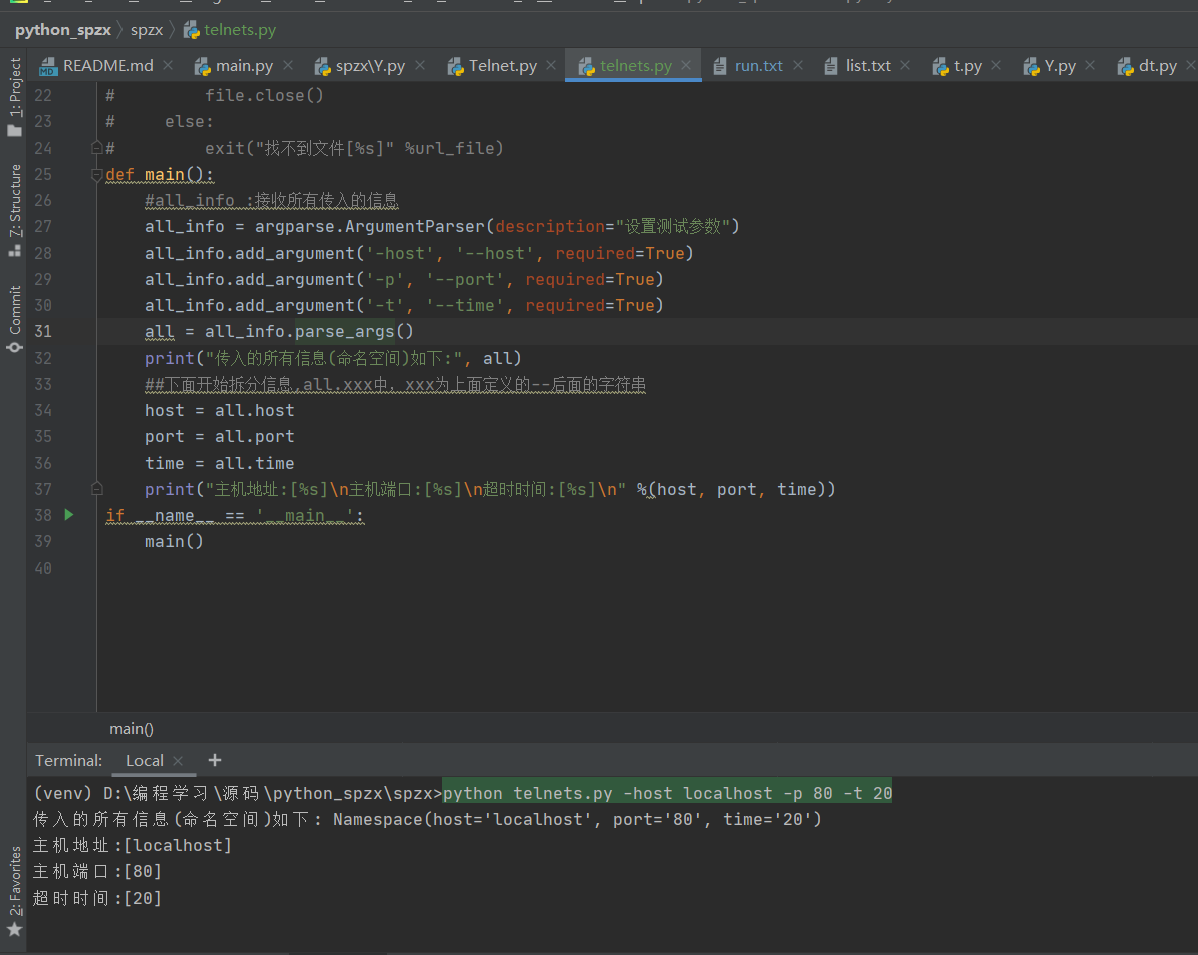Click the main.py Python file icon
The height and width of the screenshot is (955, 1198).
(202, 66)
